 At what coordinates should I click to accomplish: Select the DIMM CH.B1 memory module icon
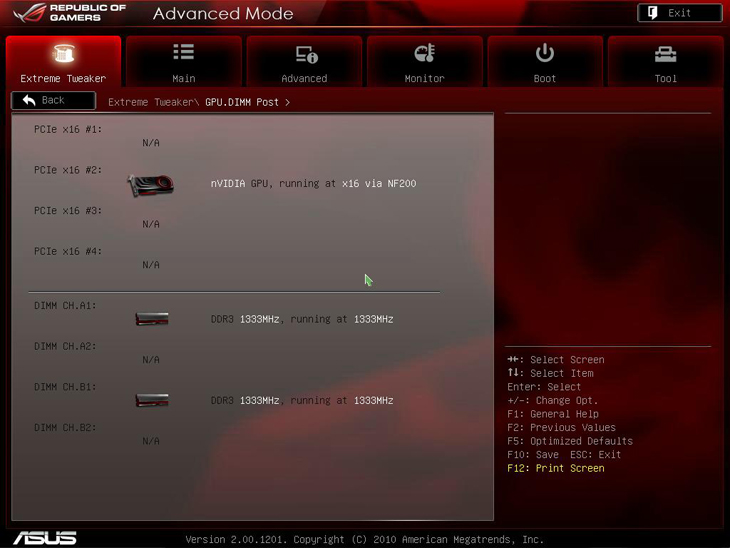[152, 400]
